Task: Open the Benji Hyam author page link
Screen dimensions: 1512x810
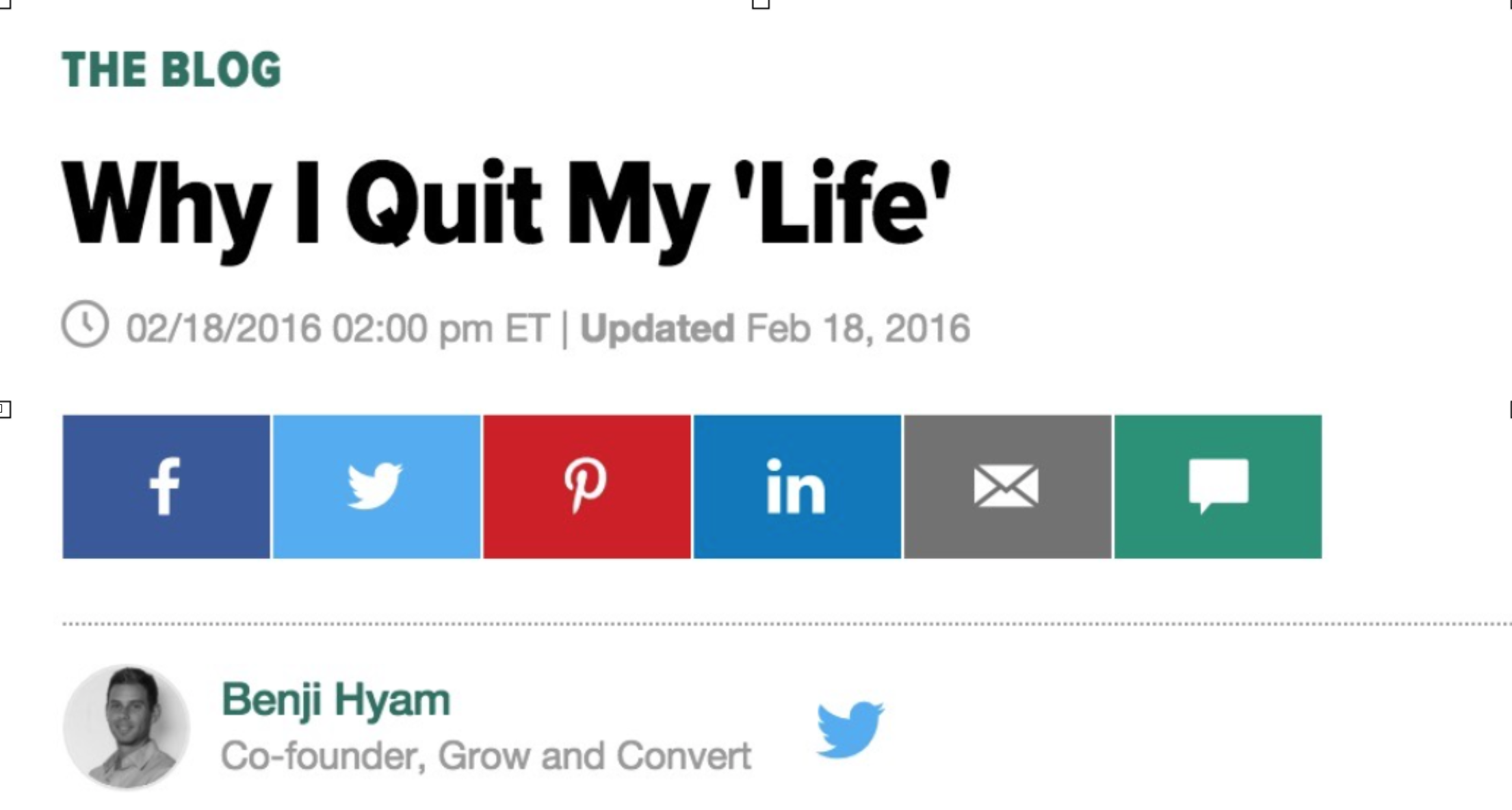Action: (336, 699)
